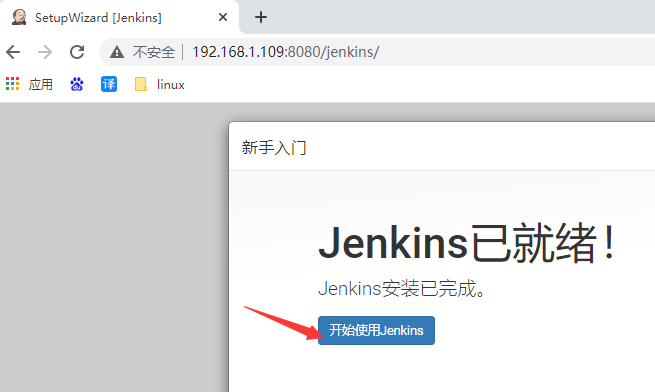Go back using the browser back arrow
This screenshot has height=392, width=655.
pyautogui.click(x=13, y=52)
